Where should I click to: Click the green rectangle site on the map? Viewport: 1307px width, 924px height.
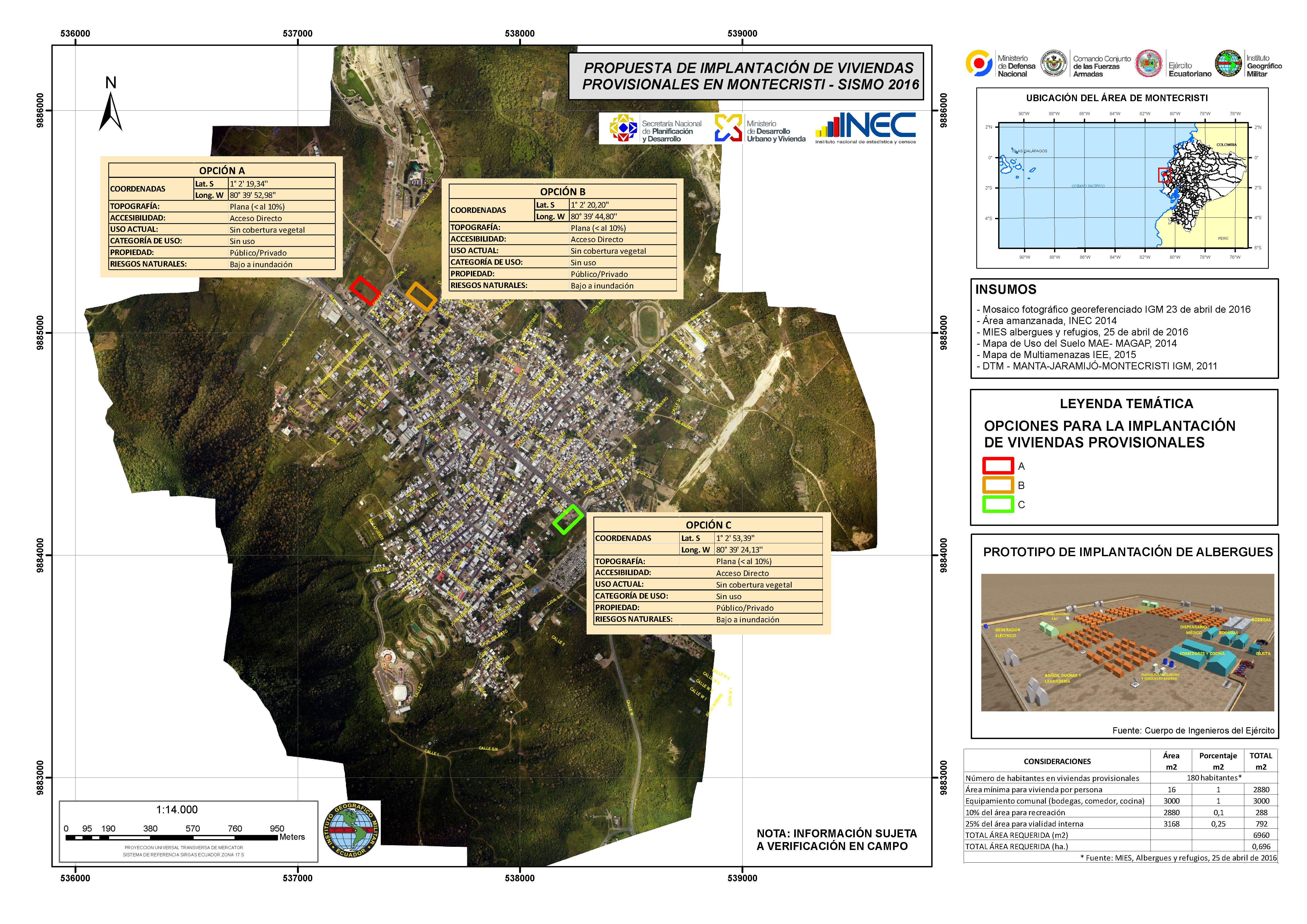(568, 519)
